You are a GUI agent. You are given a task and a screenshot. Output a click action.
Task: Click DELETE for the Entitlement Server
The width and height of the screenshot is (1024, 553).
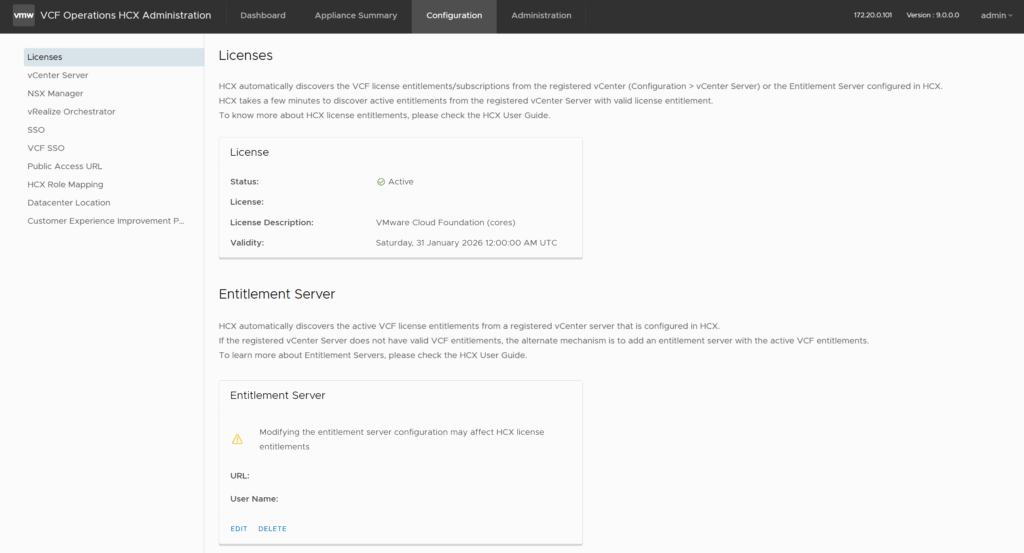point(272,529)
